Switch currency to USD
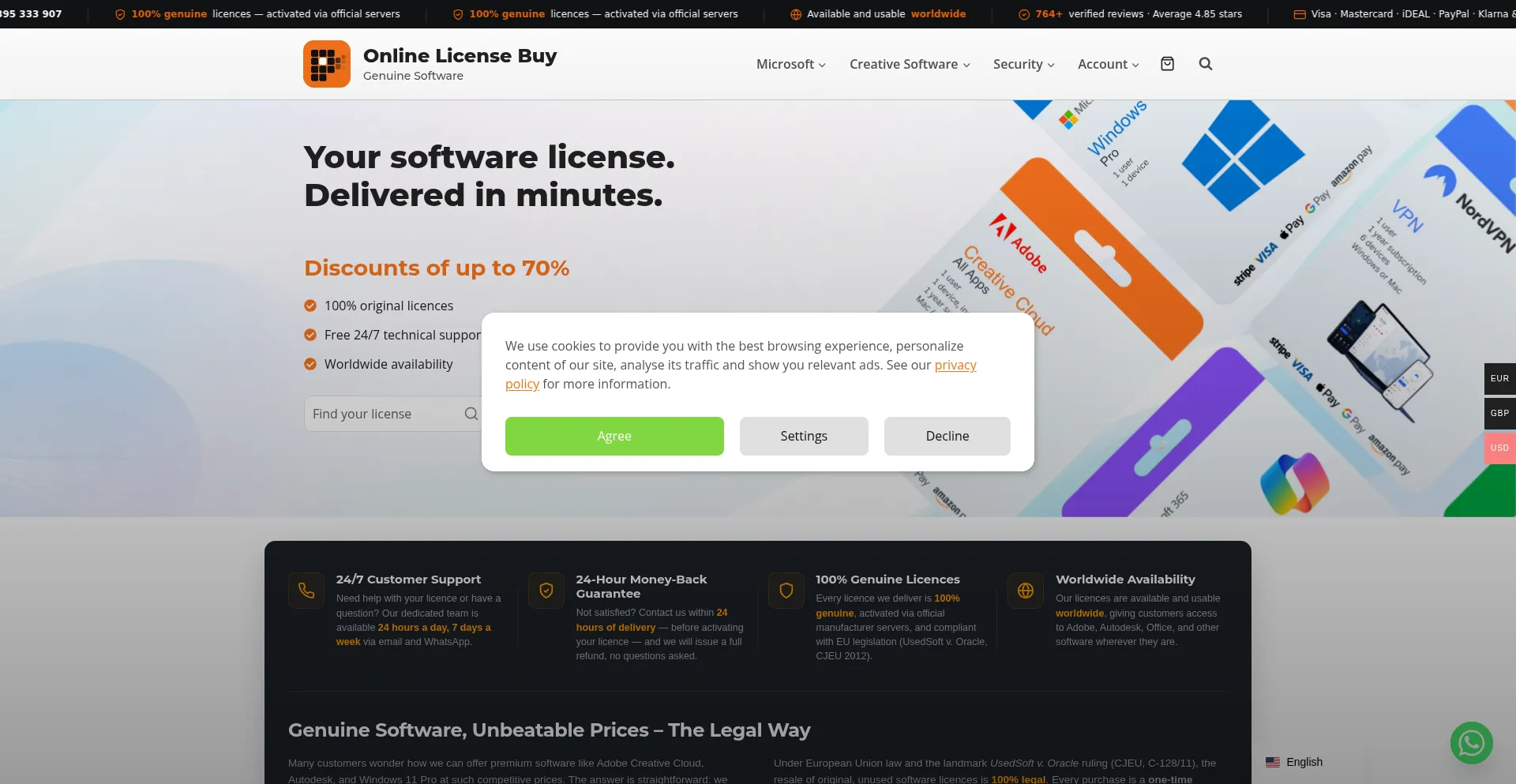Screen dimensions: 1516x784 [x=1500, y=448]
